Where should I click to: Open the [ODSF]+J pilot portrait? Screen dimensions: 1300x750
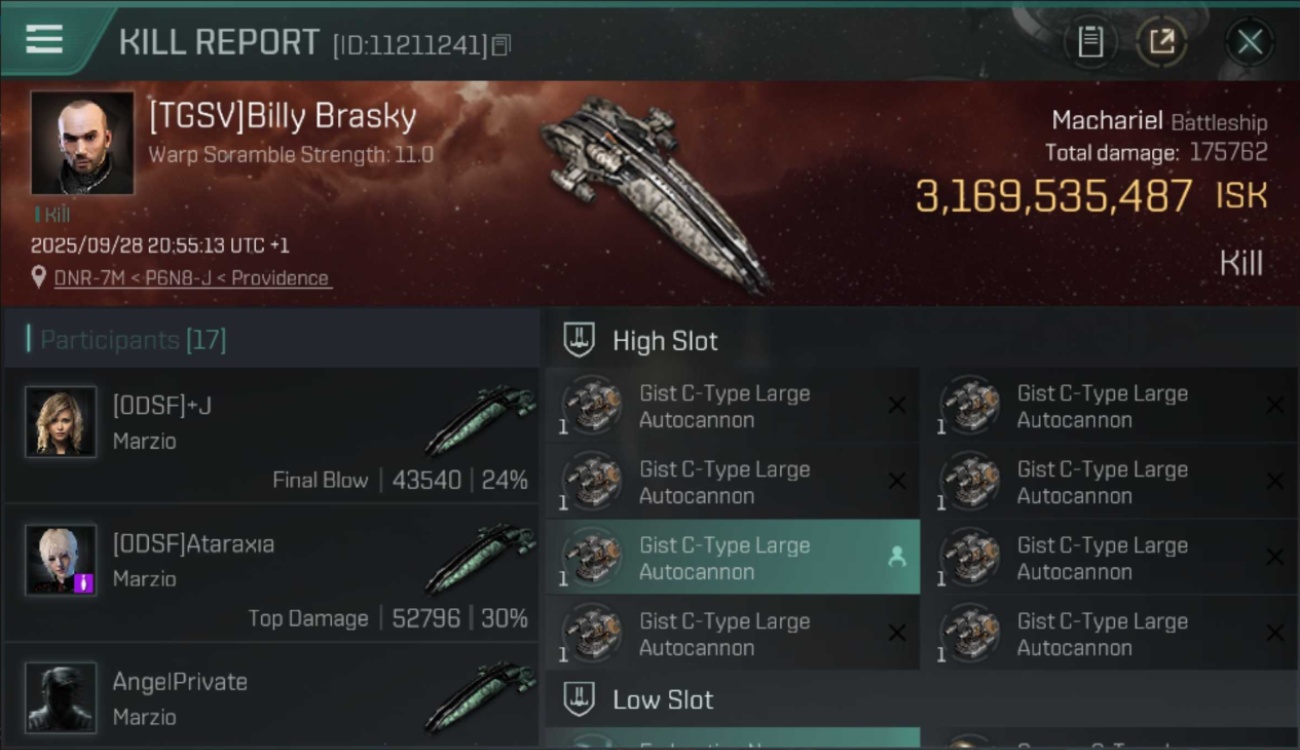click(61, 422)
